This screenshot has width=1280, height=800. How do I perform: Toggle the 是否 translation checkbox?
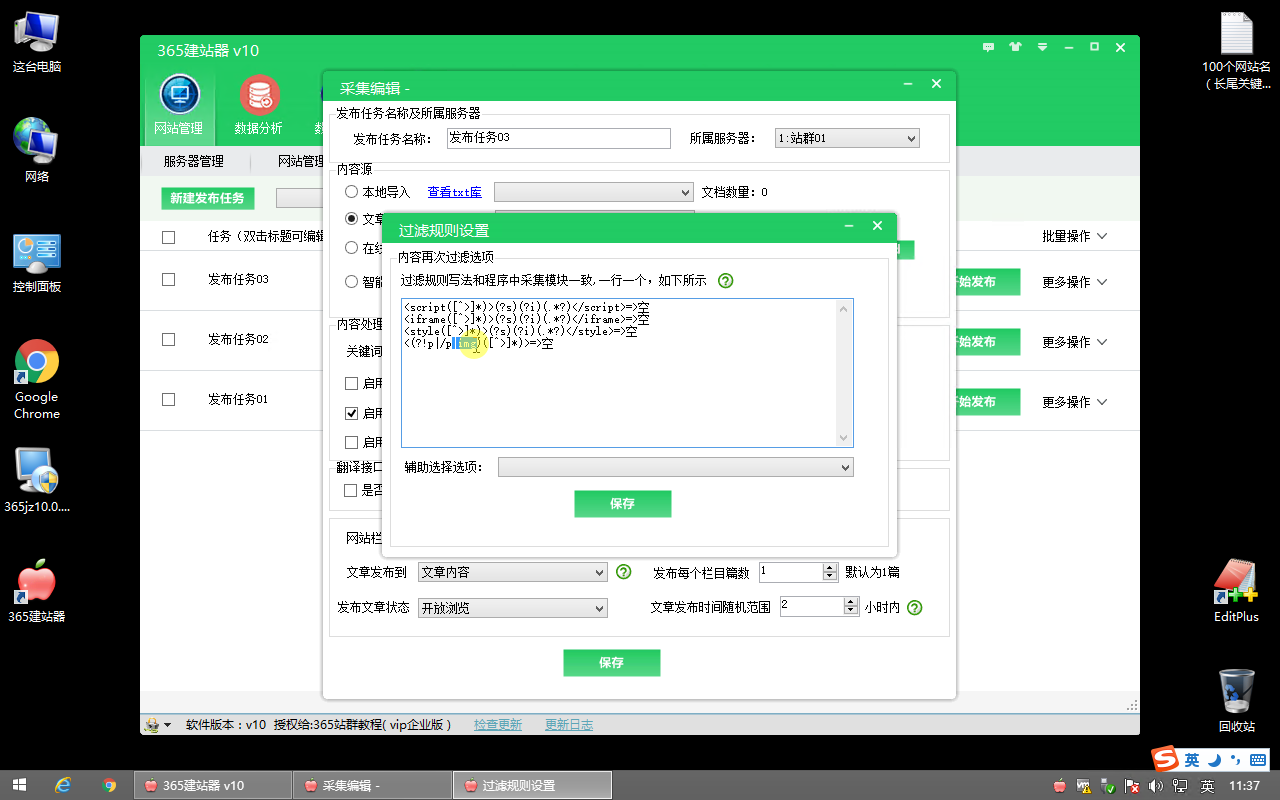click(351, 490)
